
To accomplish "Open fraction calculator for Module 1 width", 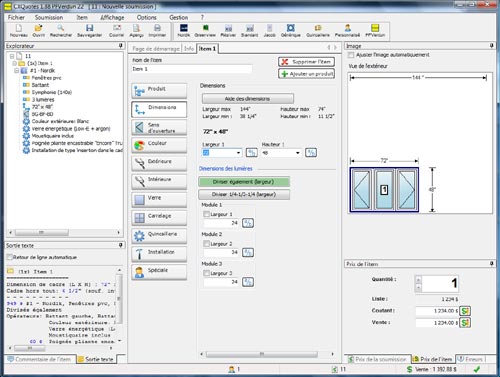I will 248,223.
